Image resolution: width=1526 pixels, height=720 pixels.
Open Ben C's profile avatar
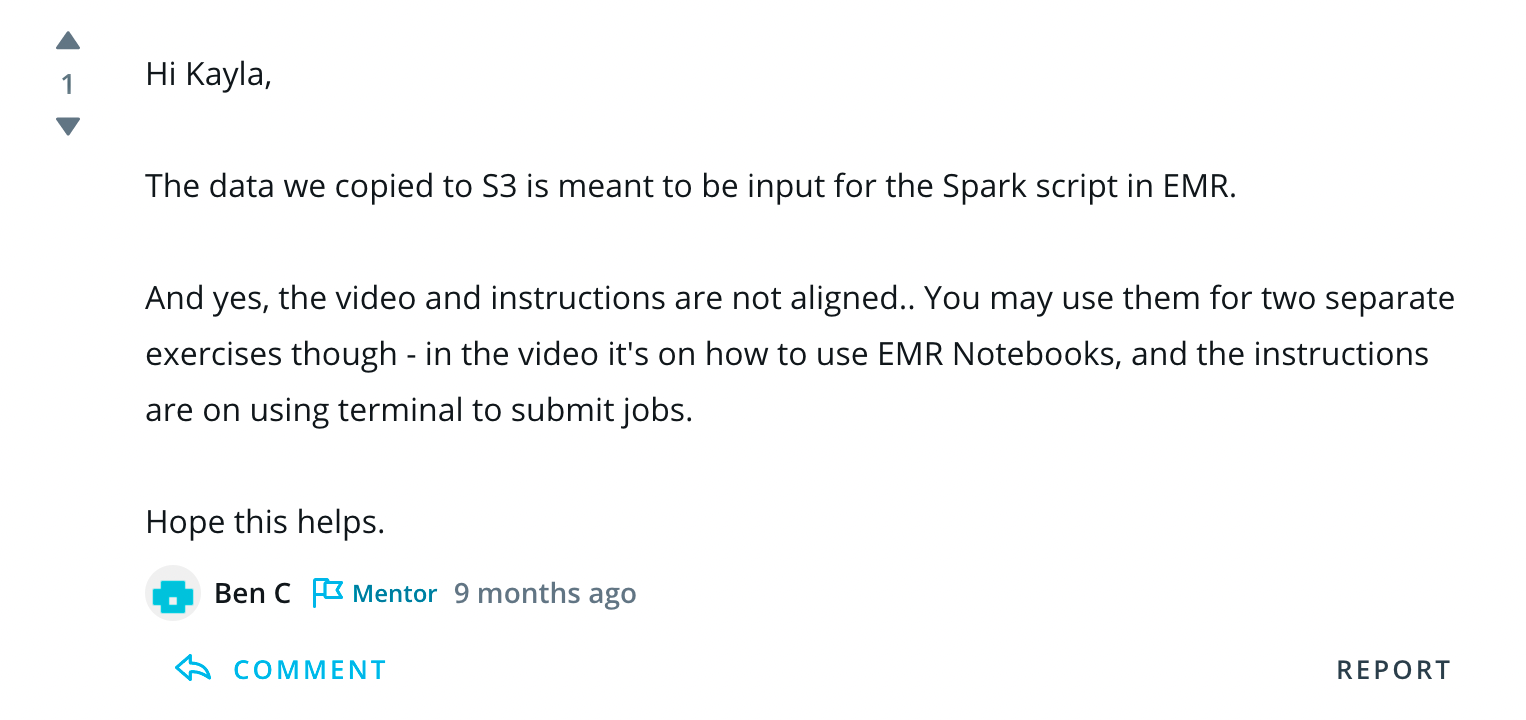tap(173, 594)
